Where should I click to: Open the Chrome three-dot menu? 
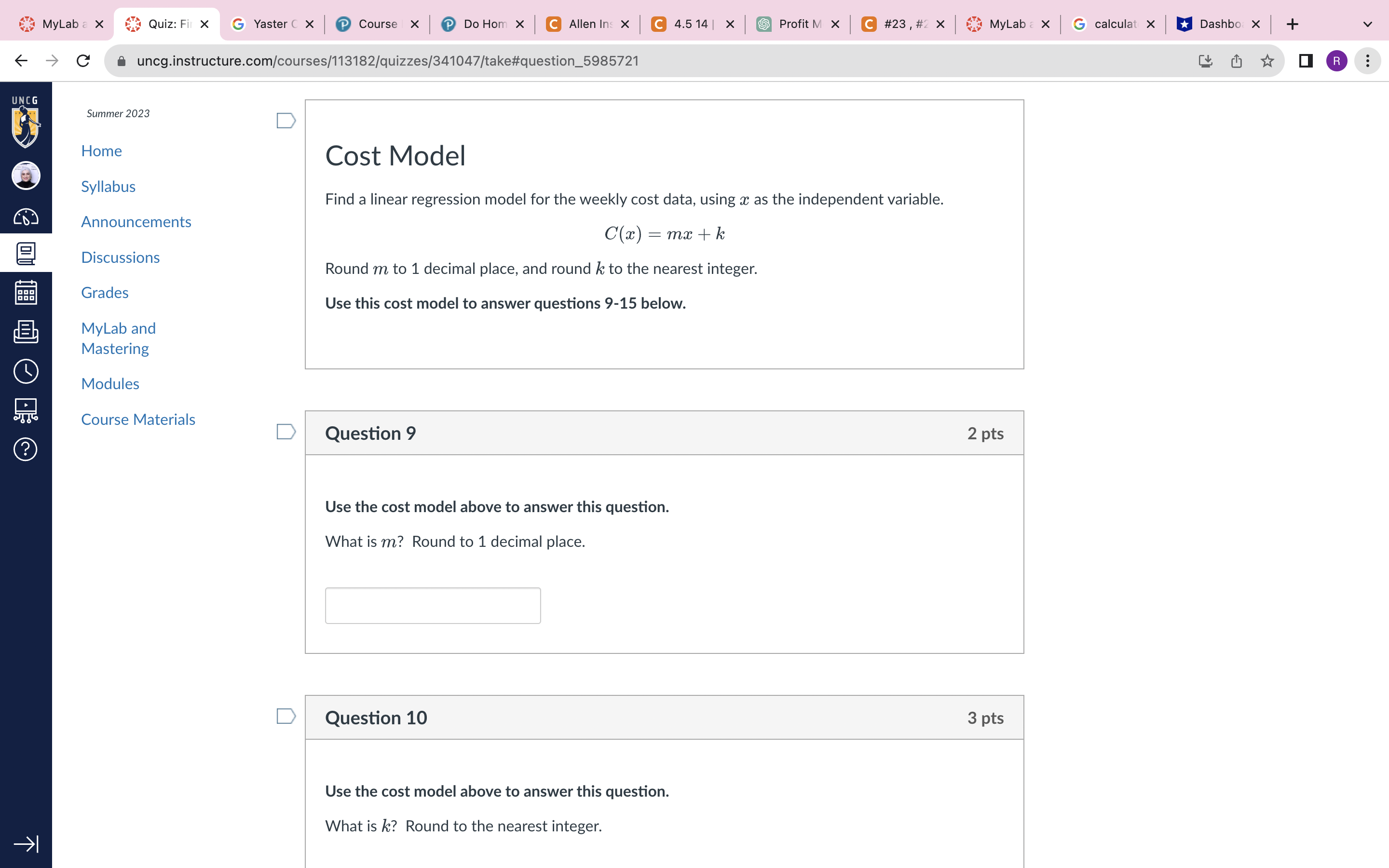click(1368, 61)
